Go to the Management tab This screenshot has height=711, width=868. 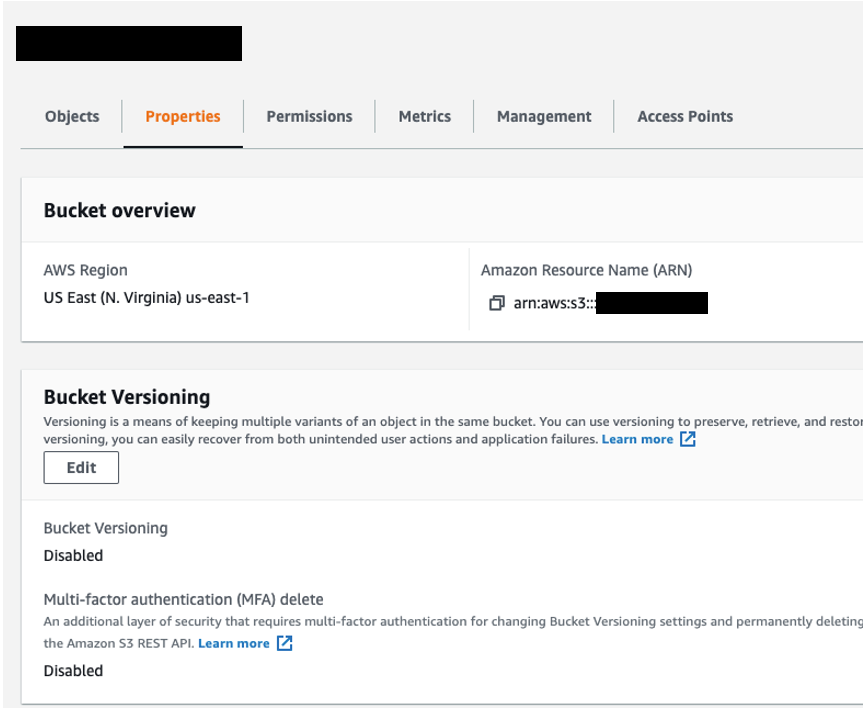pyautogui.click(x=543, y=116)
